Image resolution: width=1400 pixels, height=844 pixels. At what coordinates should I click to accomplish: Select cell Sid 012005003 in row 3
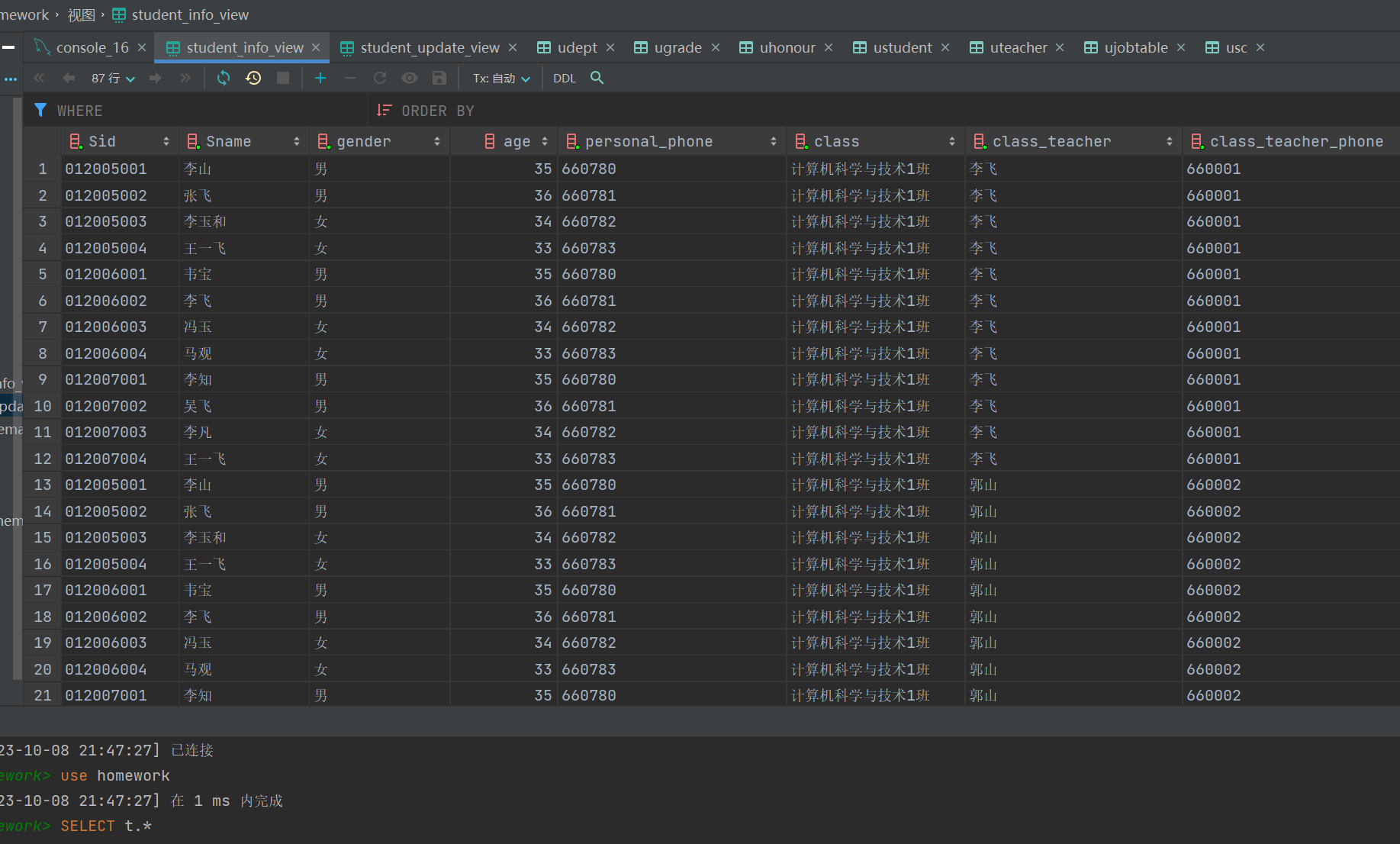tap(120, 221)
